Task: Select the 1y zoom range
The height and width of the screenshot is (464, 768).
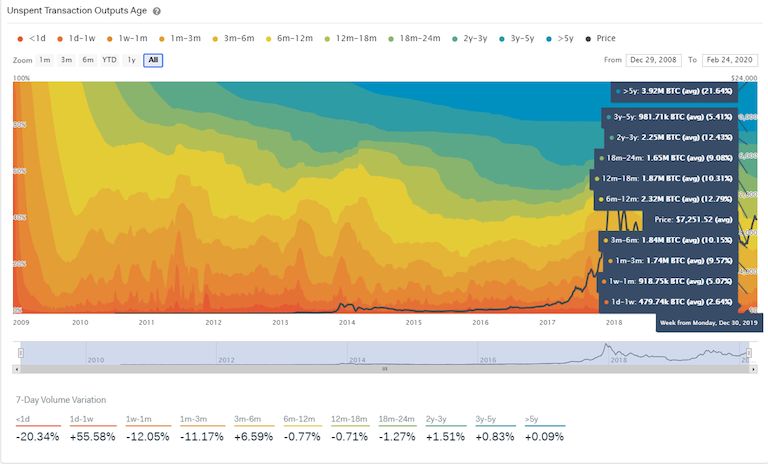Action: 131,60
